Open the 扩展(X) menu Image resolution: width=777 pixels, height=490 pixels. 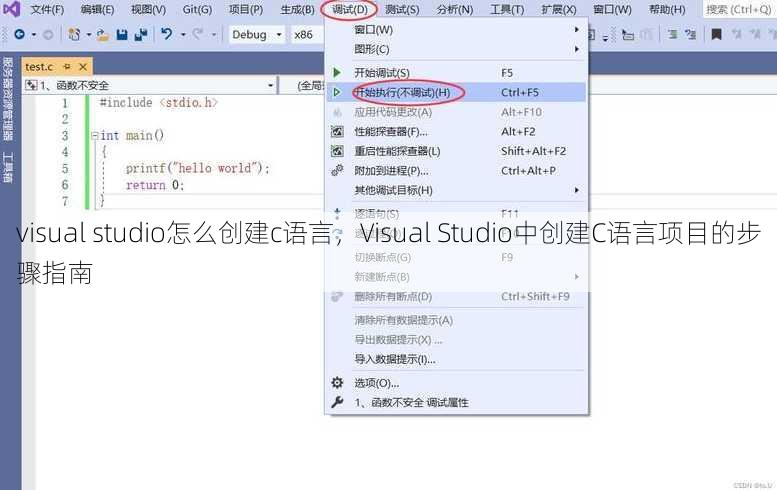tap(559, 9)
